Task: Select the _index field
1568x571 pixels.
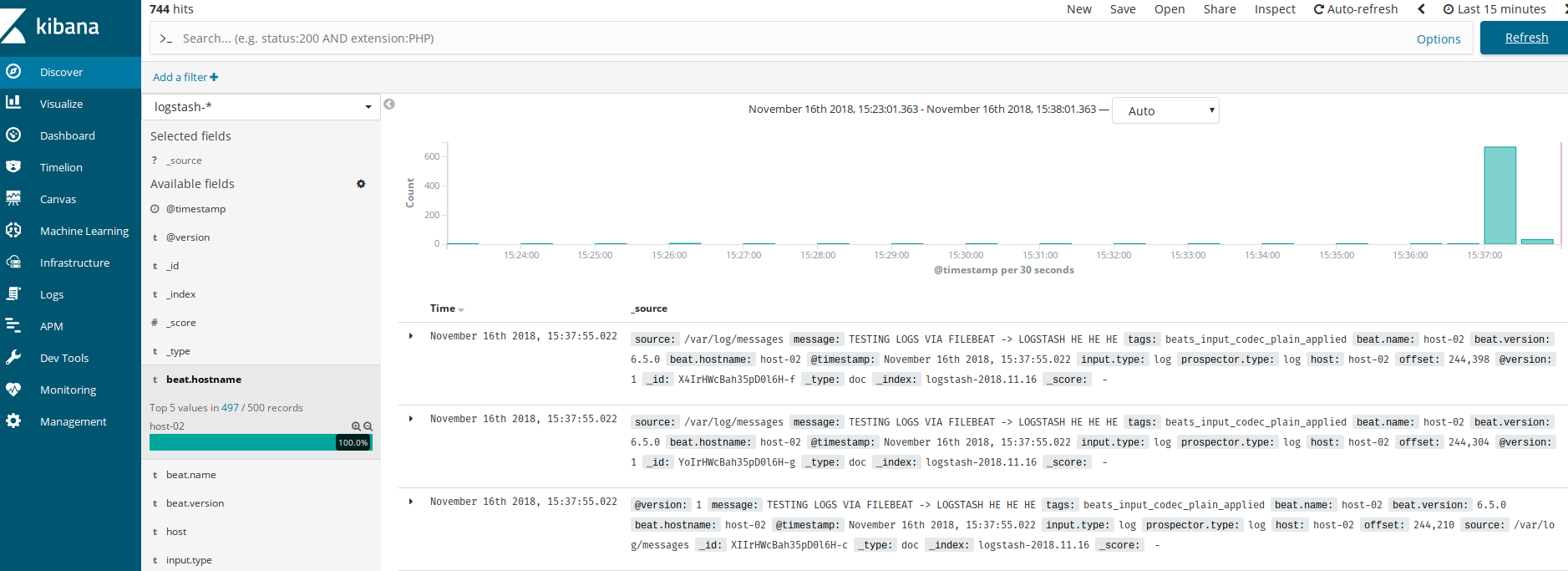Action: click(180, 294)
